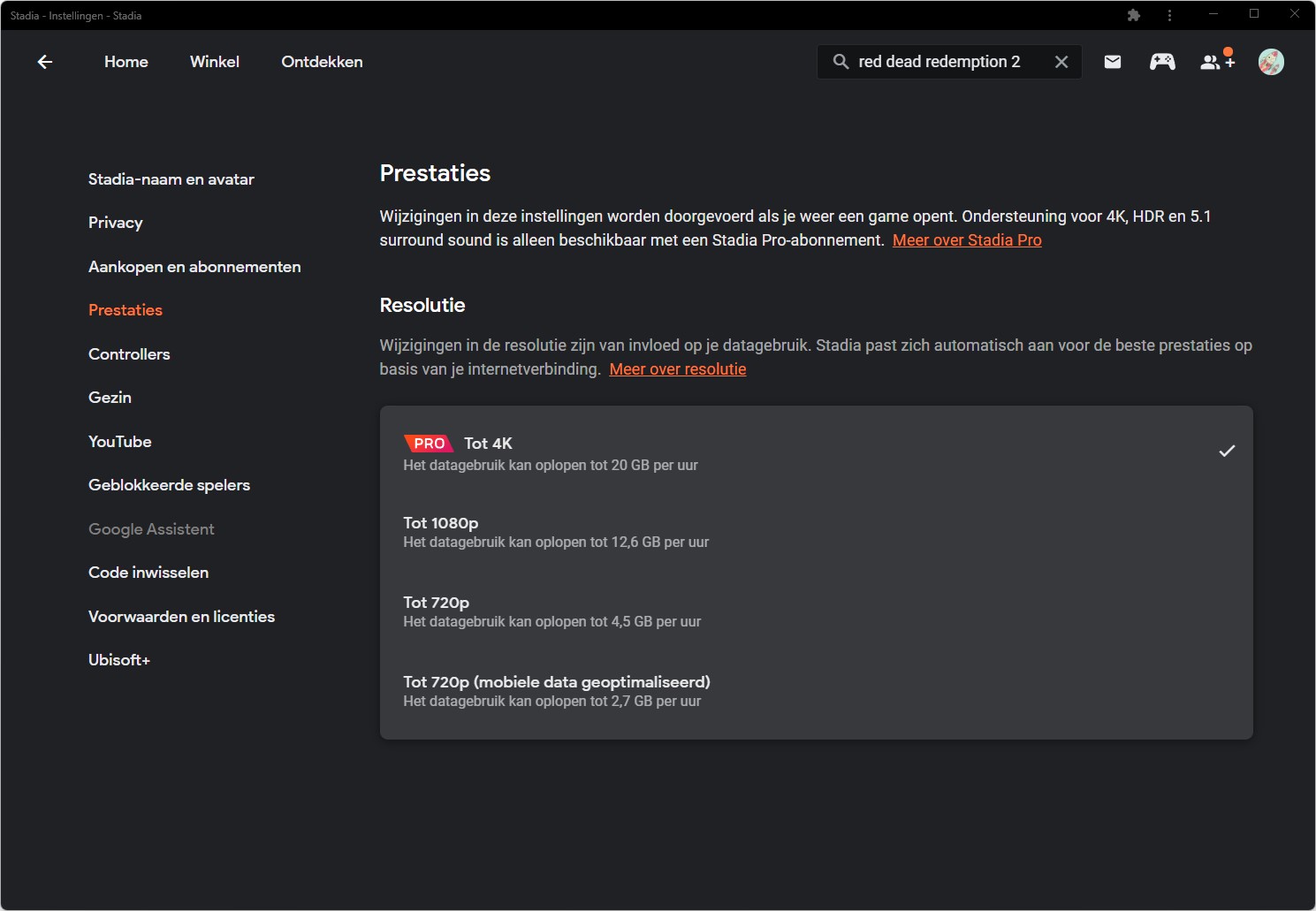Follow the Meer over resolutie link
The width and height of the screenshot is (1316, 911).
tap(678, 369)
